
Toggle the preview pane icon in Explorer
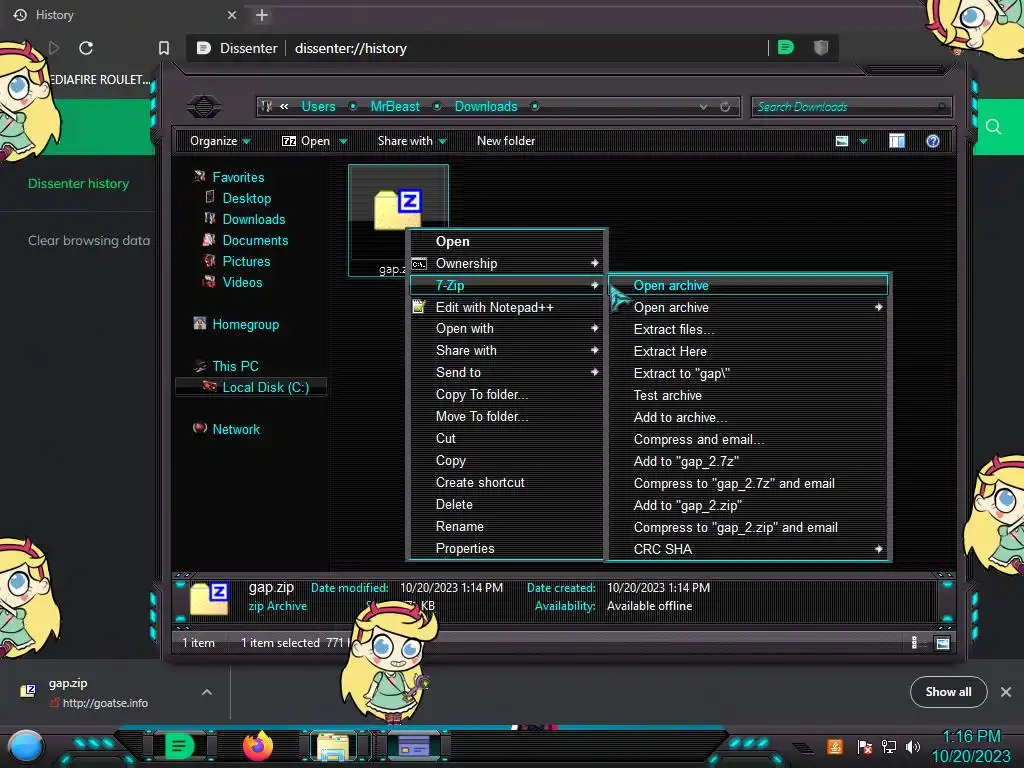(x=897, y=141)
